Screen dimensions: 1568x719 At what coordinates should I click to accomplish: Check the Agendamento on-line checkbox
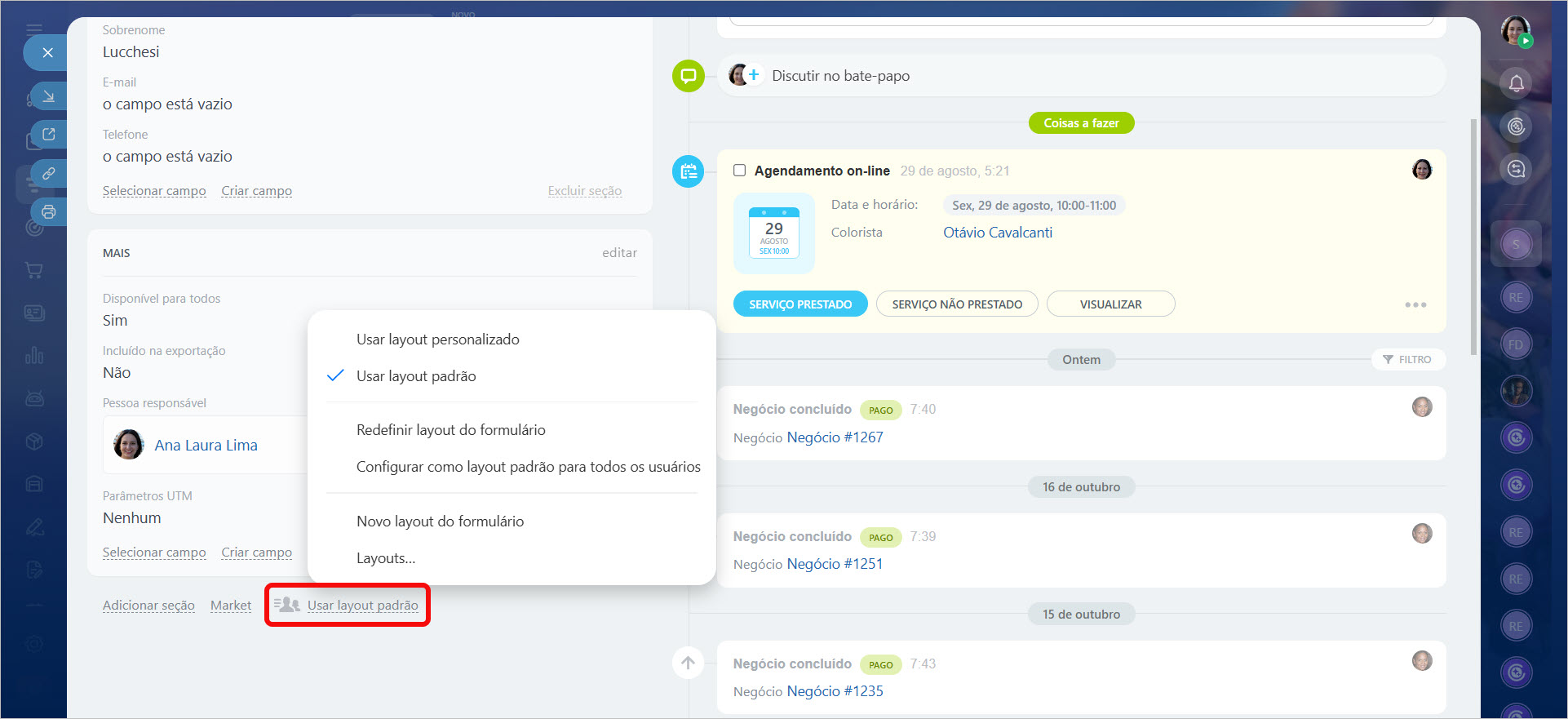click(x=739, y=171)
